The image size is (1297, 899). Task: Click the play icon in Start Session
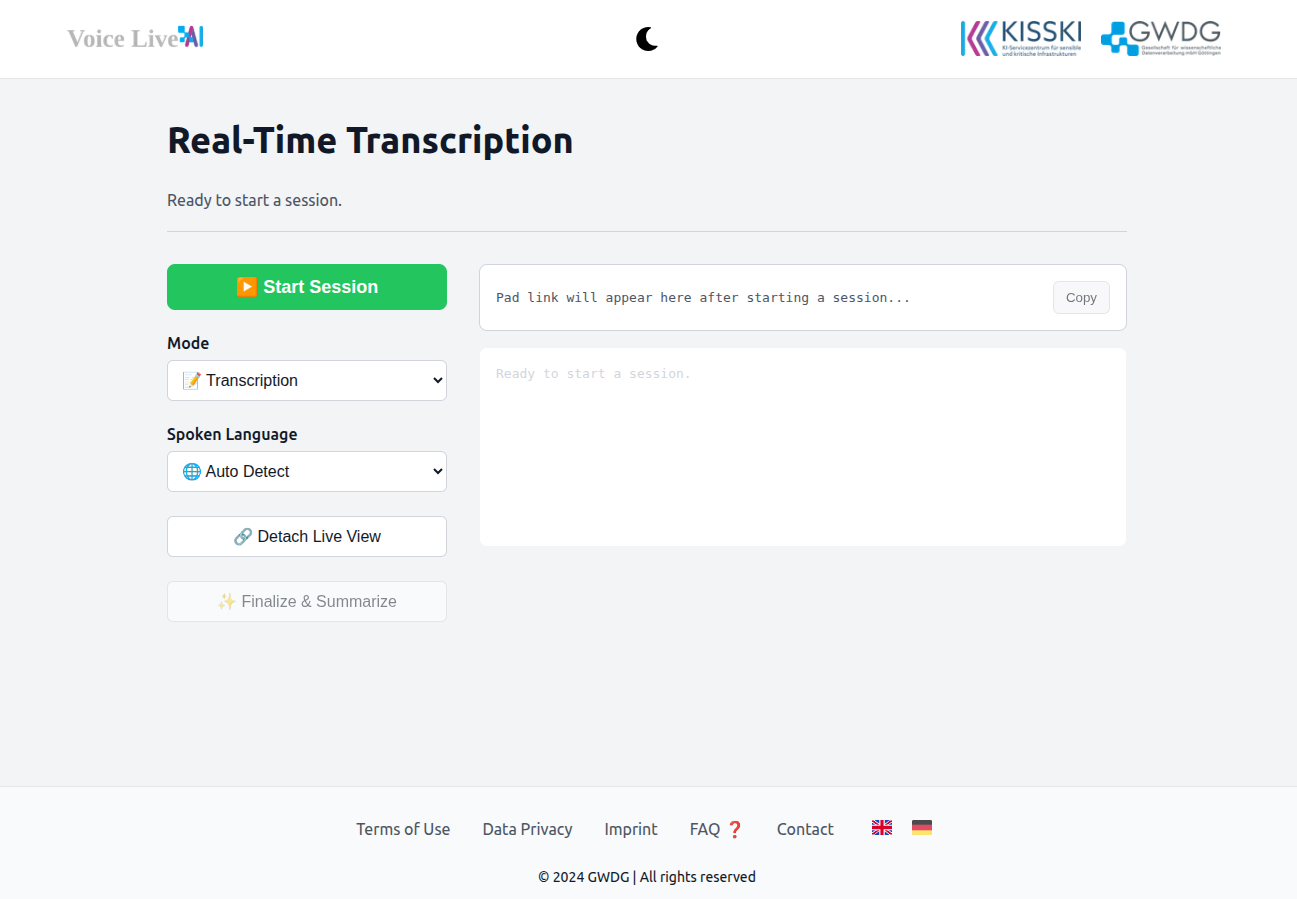coord(247,287)
